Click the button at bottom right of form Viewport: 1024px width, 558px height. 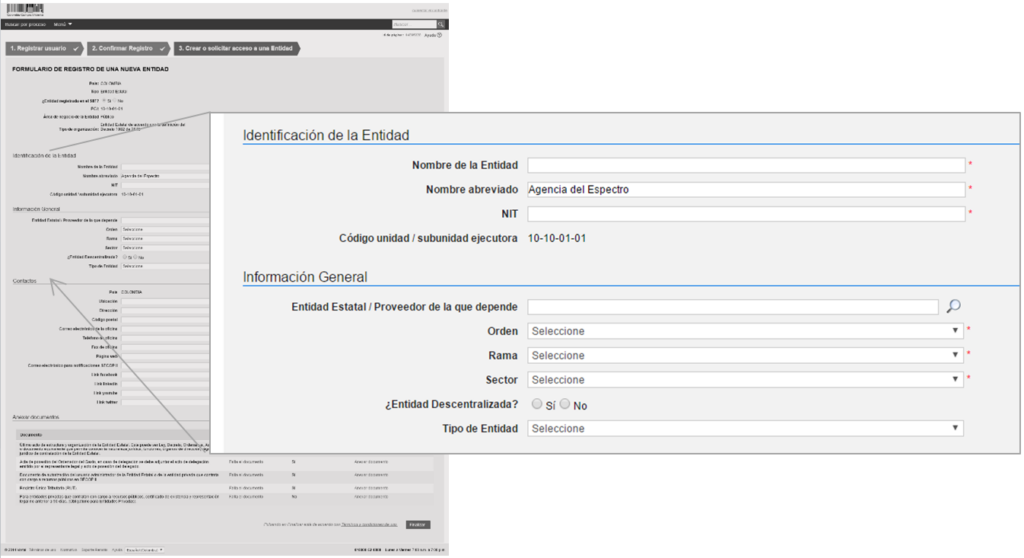coord(418,524)
